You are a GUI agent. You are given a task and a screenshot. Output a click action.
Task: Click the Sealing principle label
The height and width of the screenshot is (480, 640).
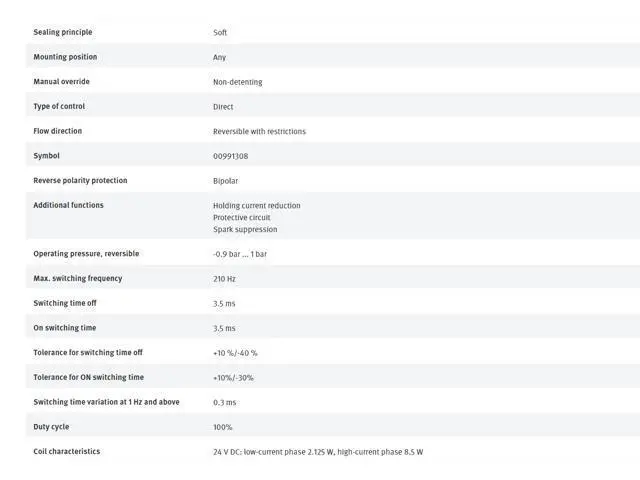(63, 32)
